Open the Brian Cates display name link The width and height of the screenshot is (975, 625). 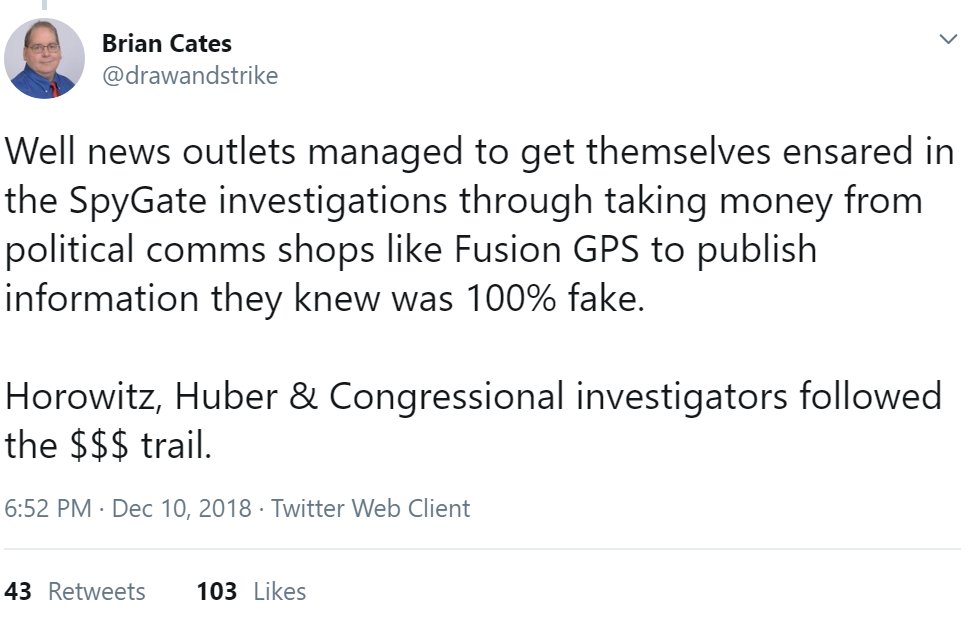tap(167, 43)
